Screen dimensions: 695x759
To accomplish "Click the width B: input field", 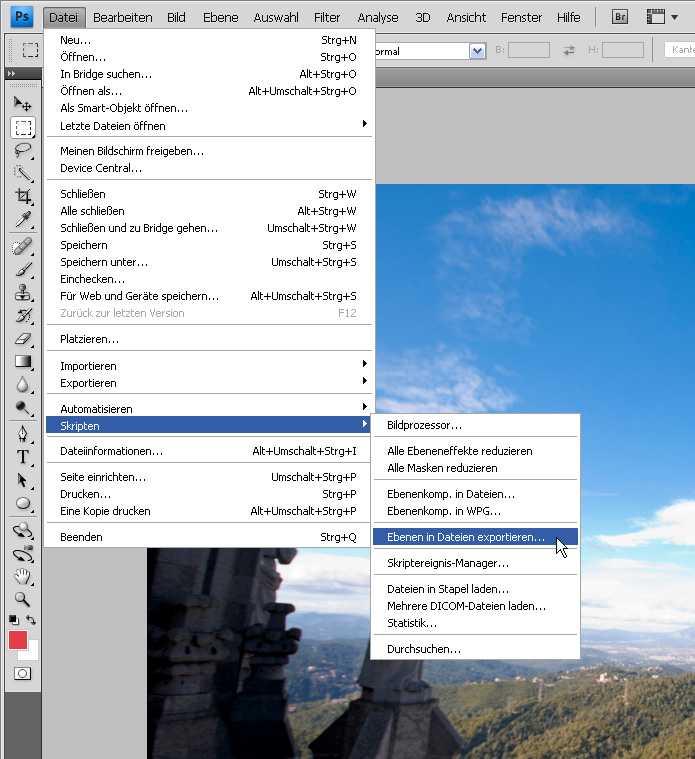I will pyautogui.click(x=529, y=50).
